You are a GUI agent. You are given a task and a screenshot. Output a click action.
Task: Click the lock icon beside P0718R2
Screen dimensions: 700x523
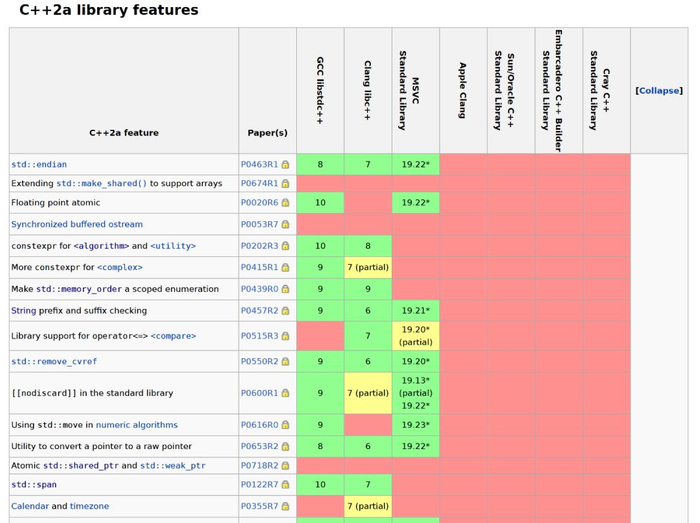pos(285,466)
